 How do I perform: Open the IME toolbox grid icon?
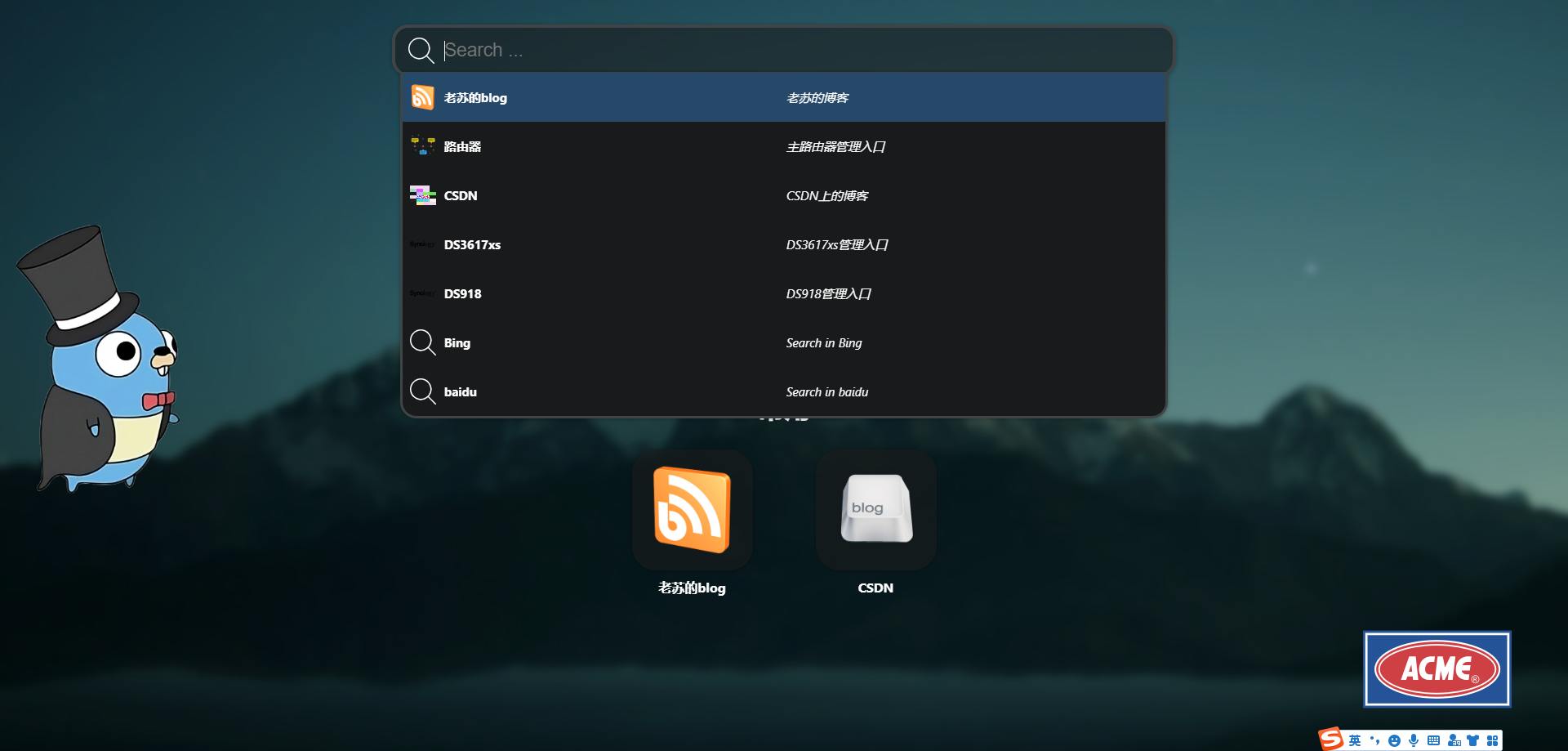click(x=1493, y=740)
